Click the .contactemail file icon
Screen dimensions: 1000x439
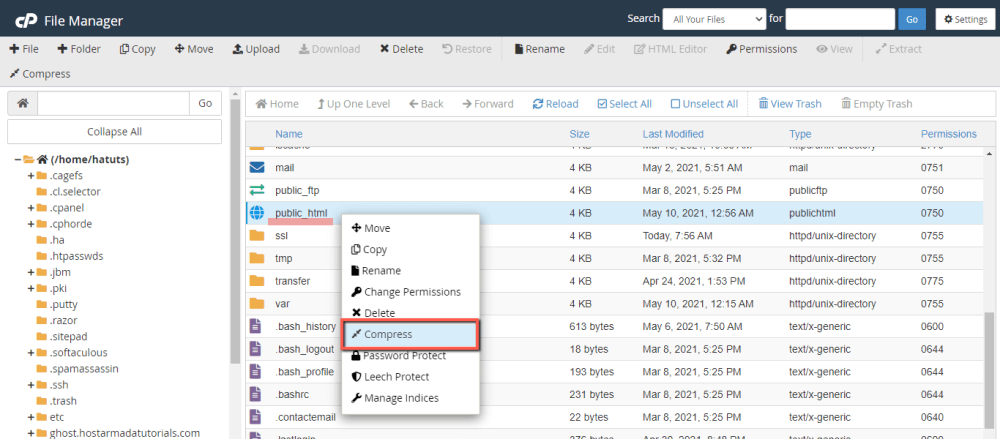[x=255, y=417]
